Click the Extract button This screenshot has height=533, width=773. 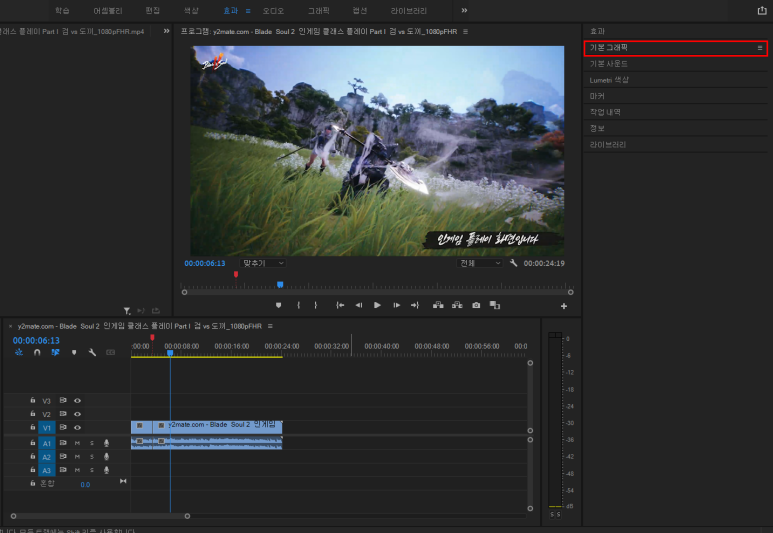point(457,305)
